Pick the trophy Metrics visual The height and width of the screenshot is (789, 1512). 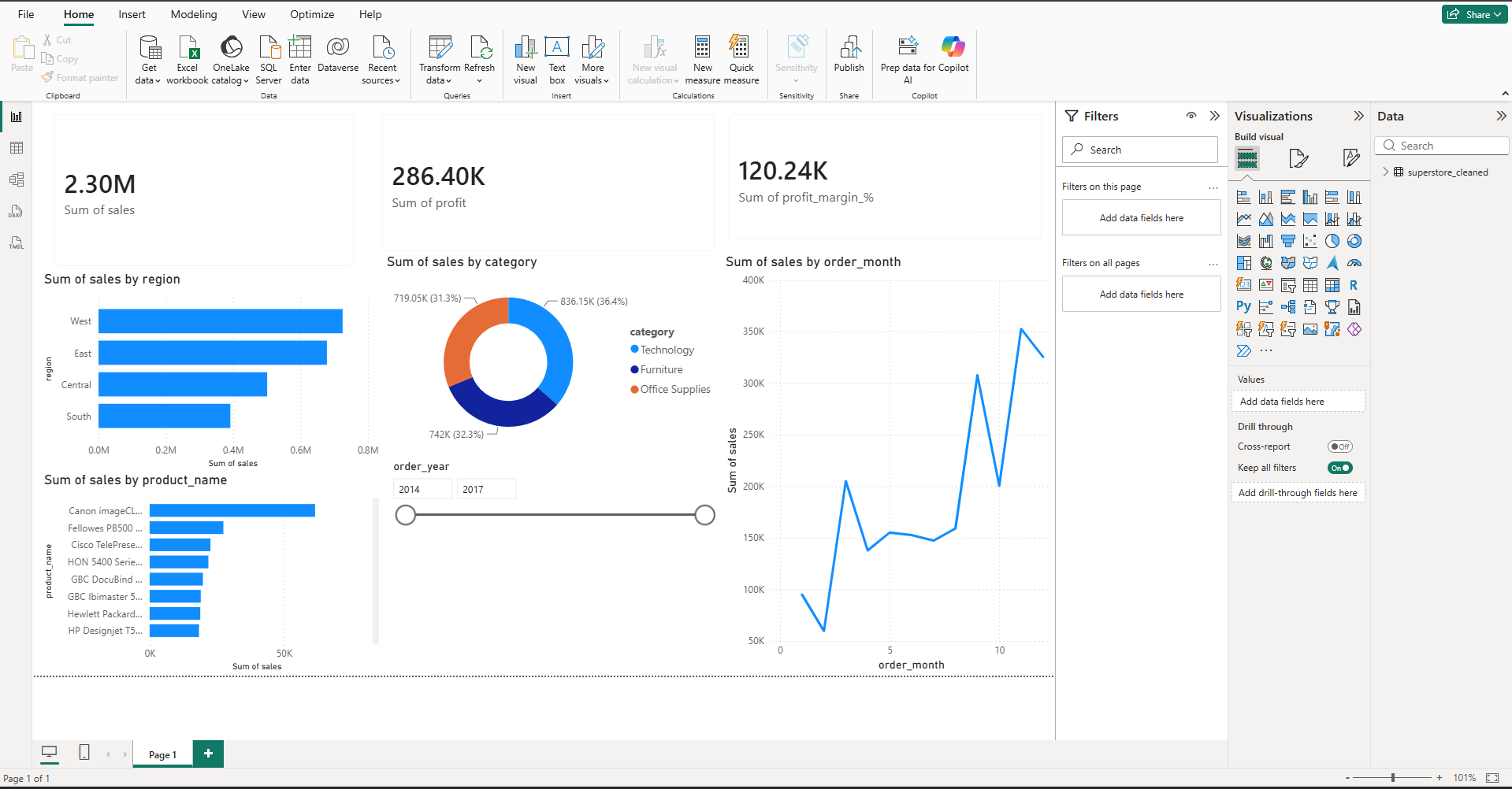click(1332, 307)
